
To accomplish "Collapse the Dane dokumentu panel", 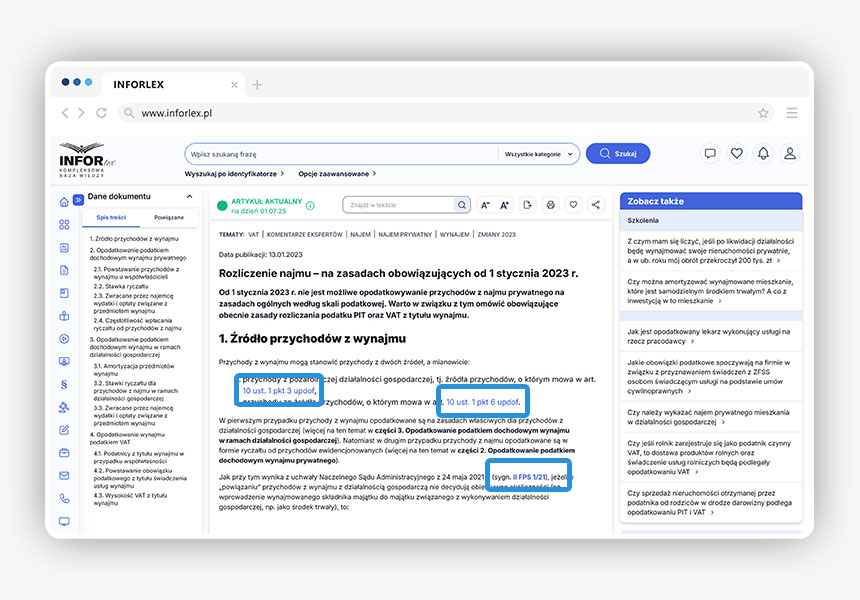I will coord(79,197).
